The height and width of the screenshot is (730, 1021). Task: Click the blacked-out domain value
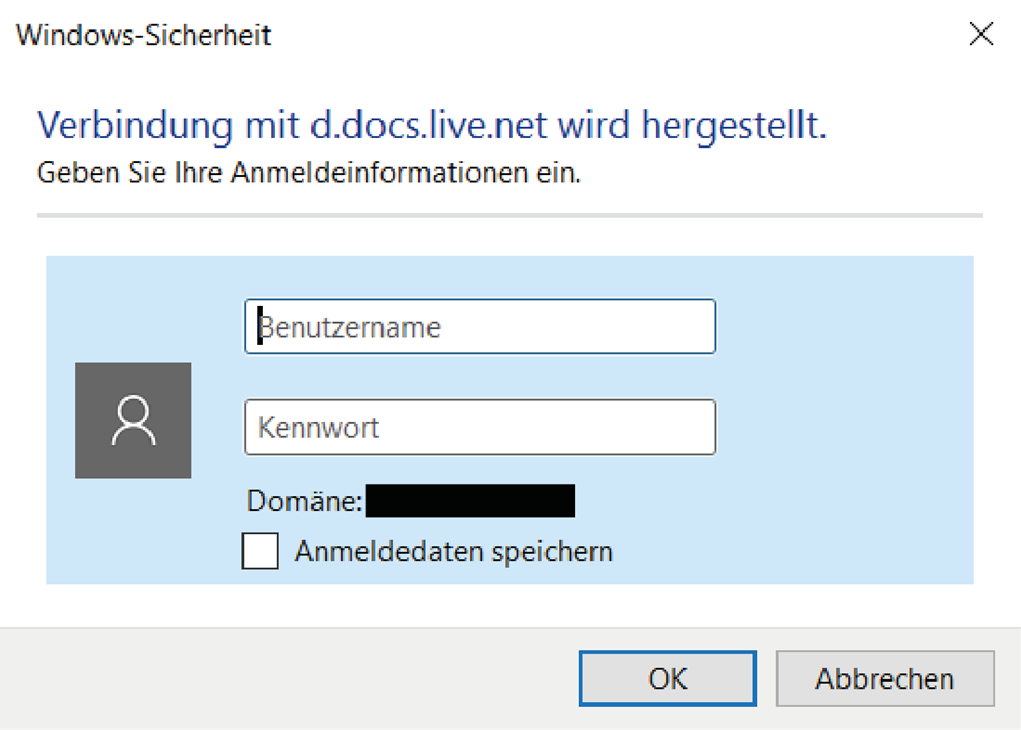[470, 500]
